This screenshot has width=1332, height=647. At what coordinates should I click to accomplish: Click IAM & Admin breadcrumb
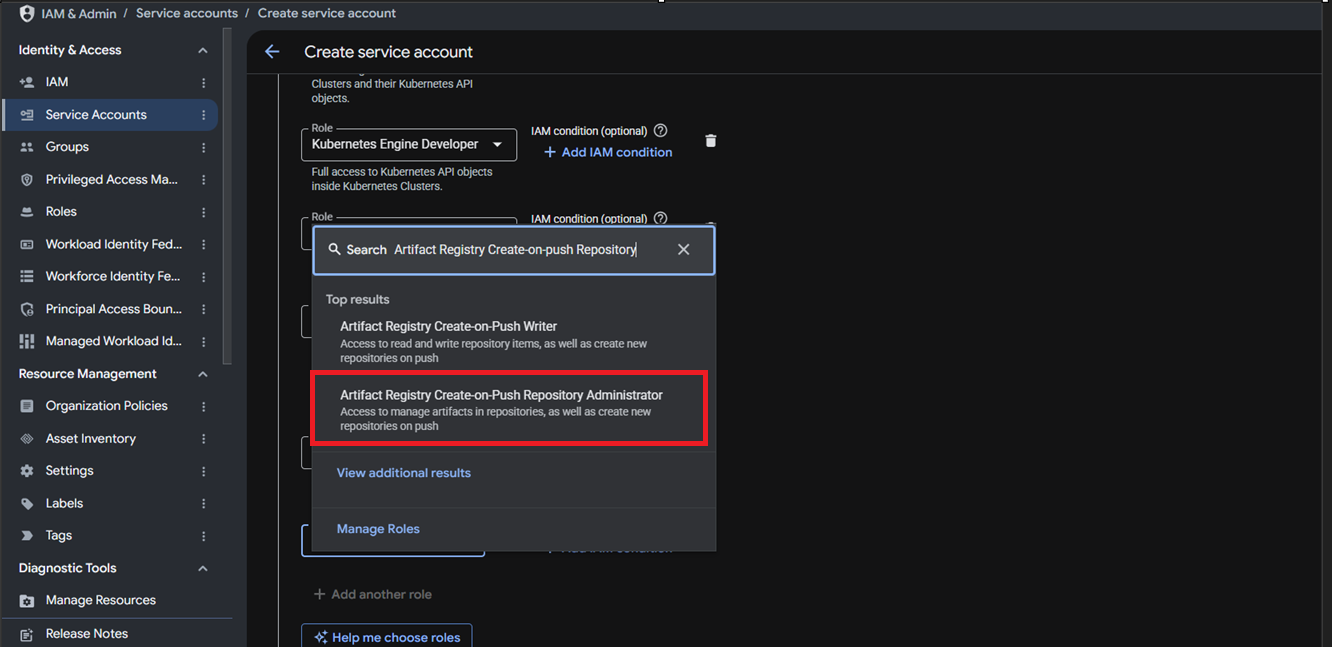[79, 13]
